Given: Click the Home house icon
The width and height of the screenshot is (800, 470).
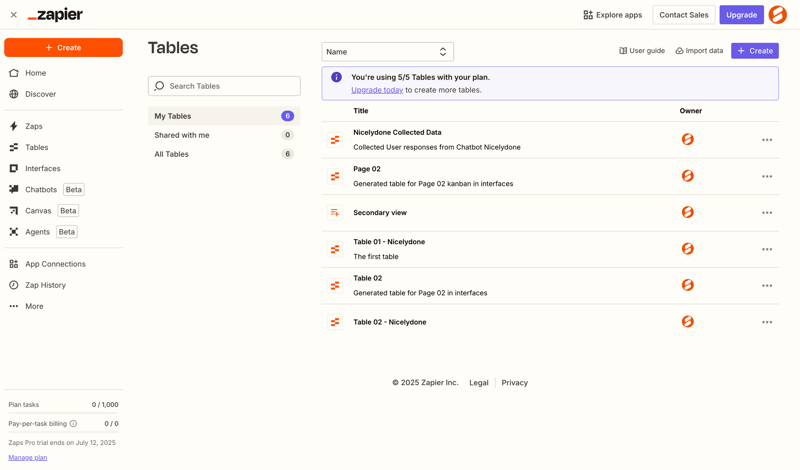Looking at the screenshot, I should [x=14, y=73].
